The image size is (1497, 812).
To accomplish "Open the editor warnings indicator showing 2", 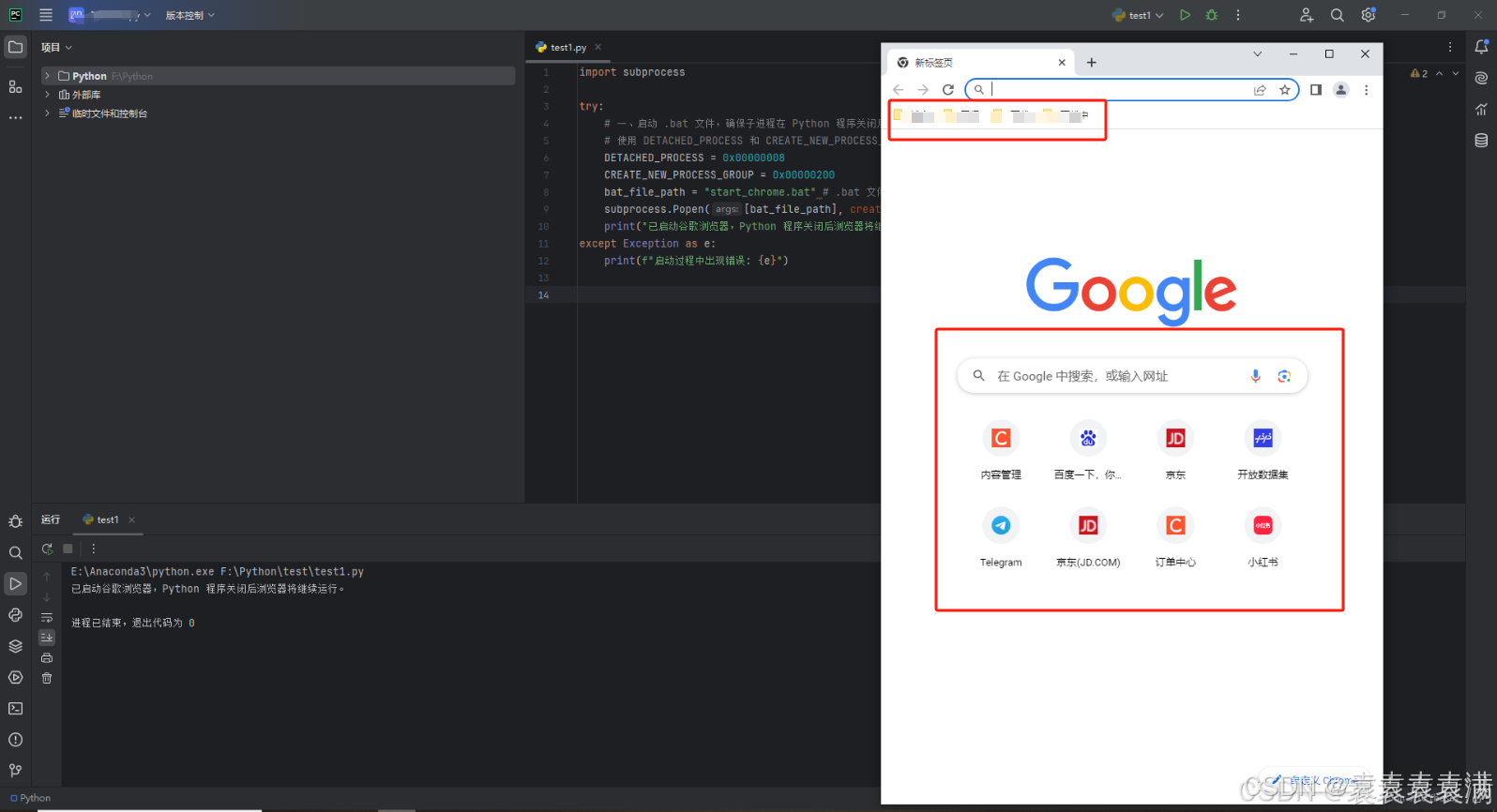I will point(1419,73).
